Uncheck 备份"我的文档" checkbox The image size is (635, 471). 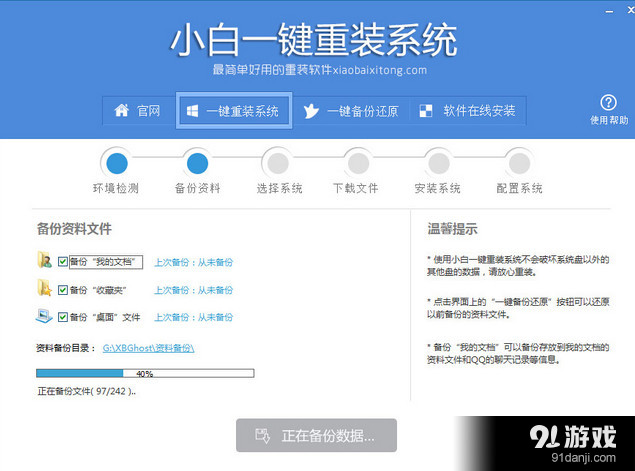click(62, 262)
